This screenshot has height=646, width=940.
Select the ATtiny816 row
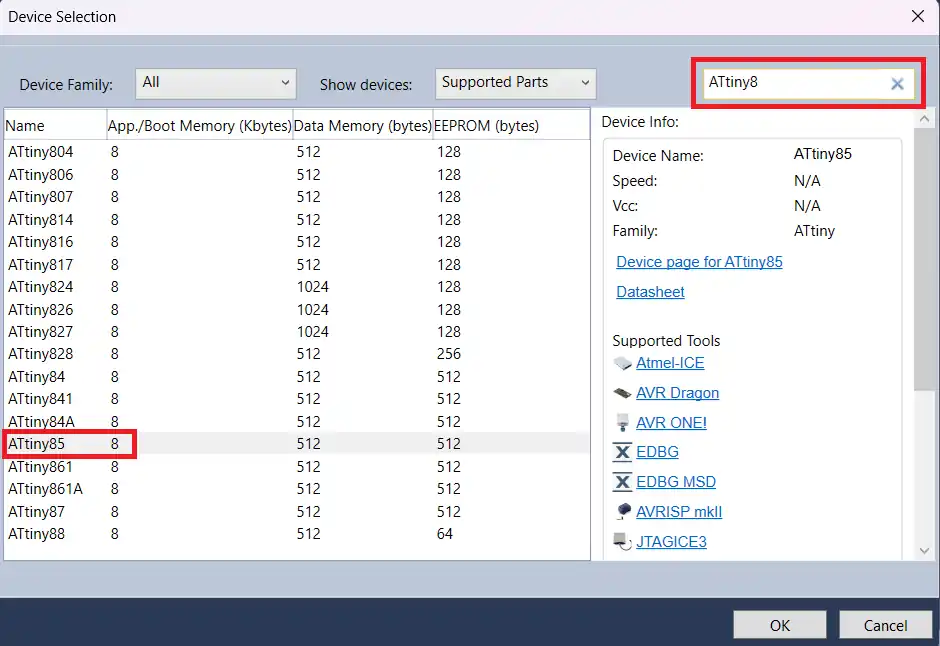click(297, 242)
